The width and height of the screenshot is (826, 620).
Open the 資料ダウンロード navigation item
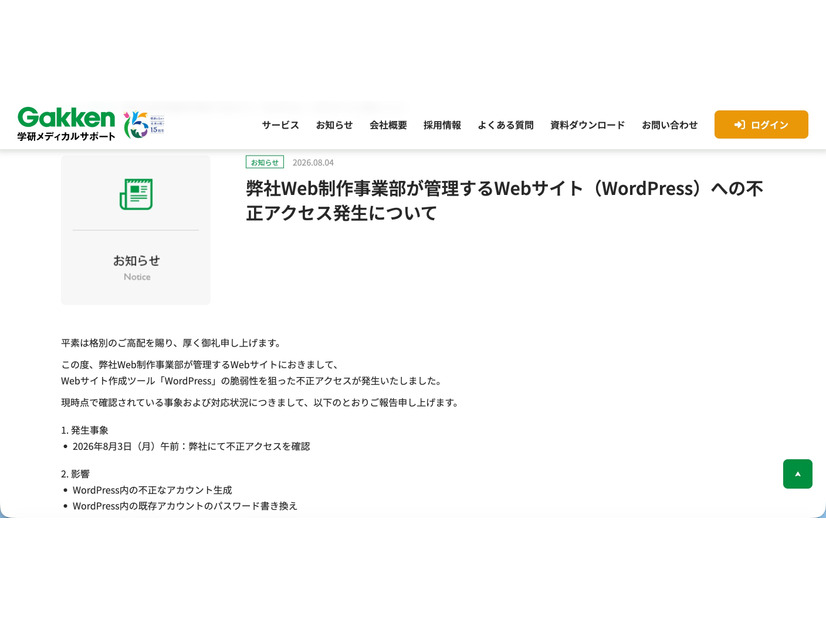point(587,125)
